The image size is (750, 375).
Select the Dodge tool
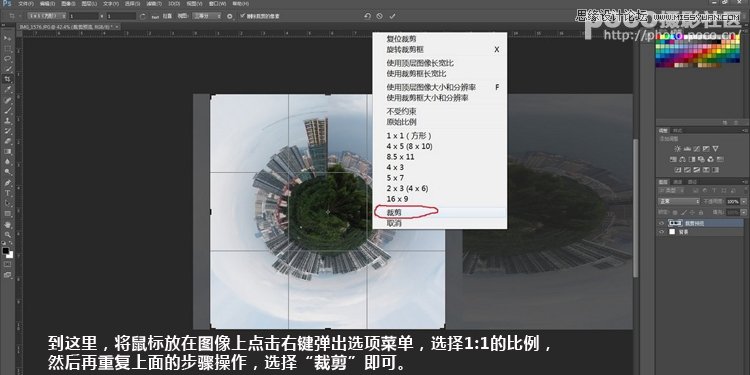[8, 172]
